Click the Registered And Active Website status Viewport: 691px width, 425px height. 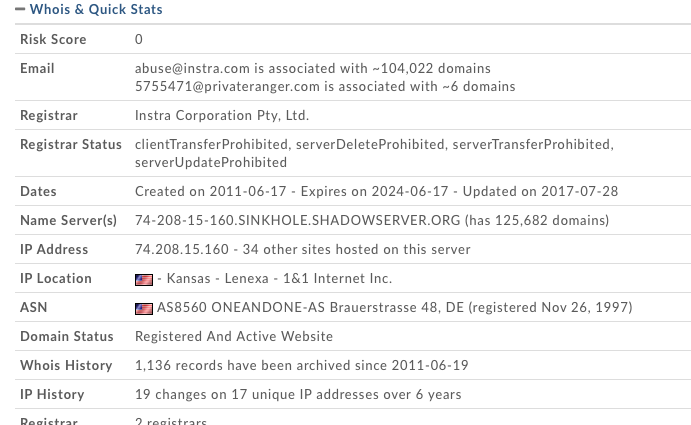(x=234, y=337)
